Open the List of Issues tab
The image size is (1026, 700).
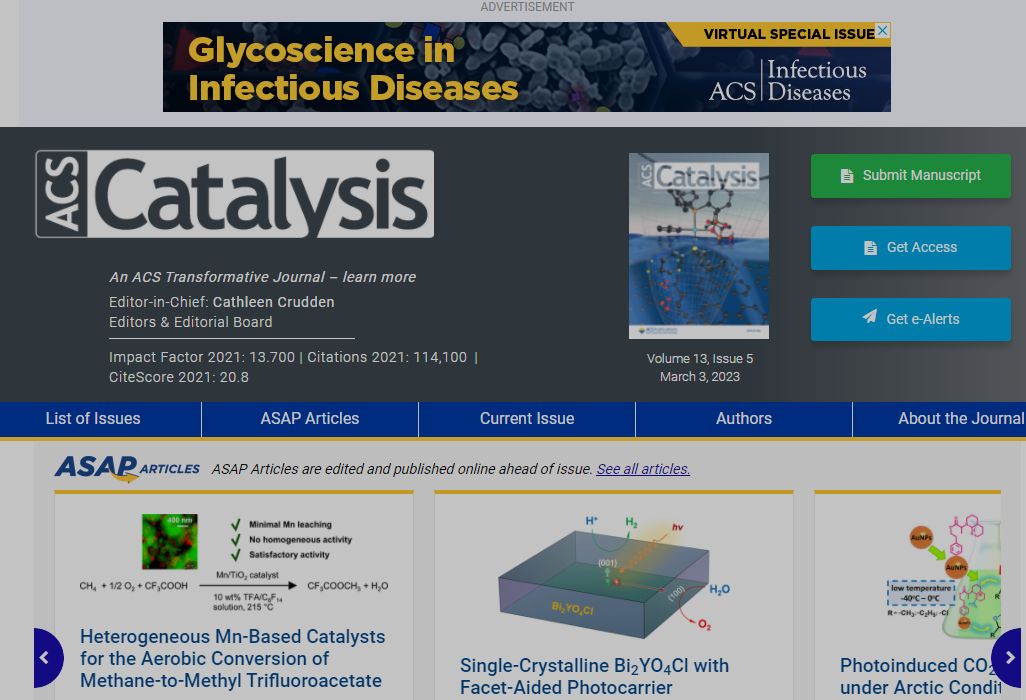93,419
